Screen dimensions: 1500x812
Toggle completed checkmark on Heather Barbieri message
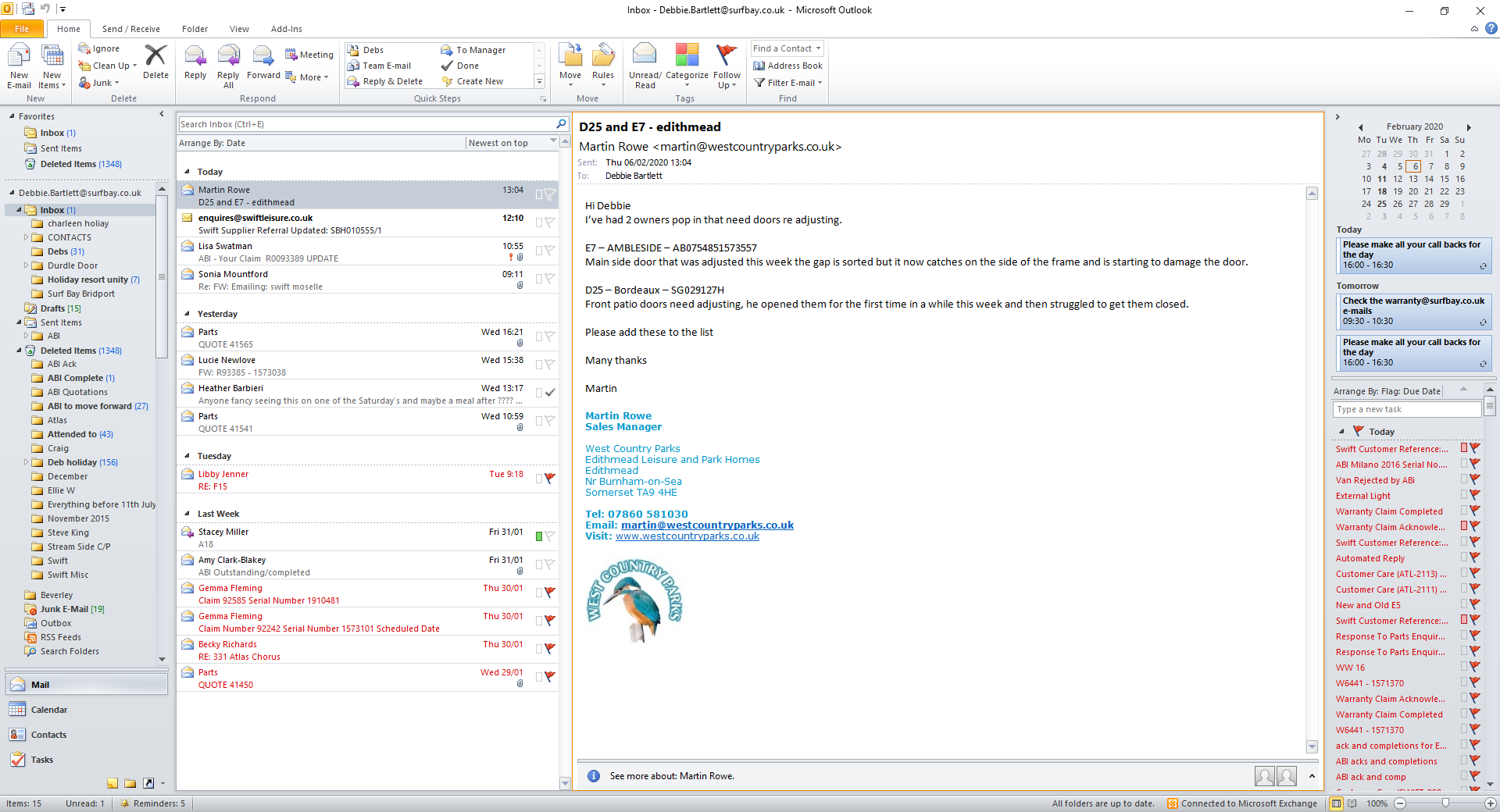coord(550,393)
